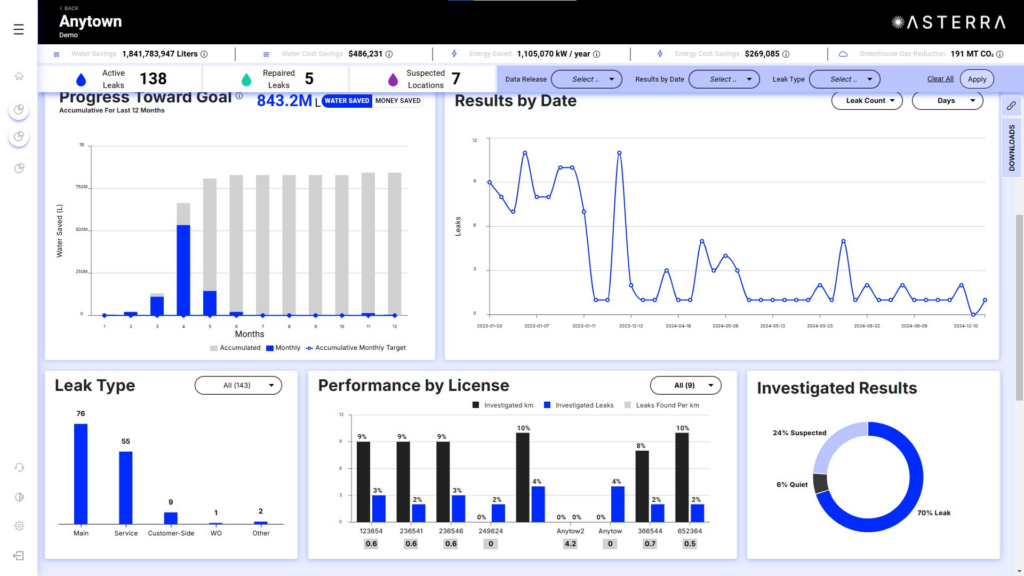This screenshot has width=1024, height=576.
Task: Click the link icon above Downloads
Action: 1011,105
